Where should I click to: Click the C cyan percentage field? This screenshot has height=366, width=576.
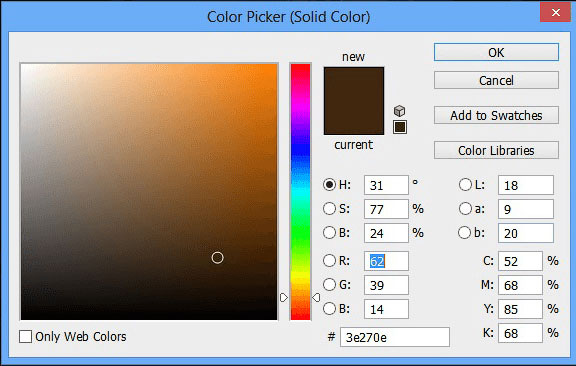pyautogui.click(x=520, y=261)
